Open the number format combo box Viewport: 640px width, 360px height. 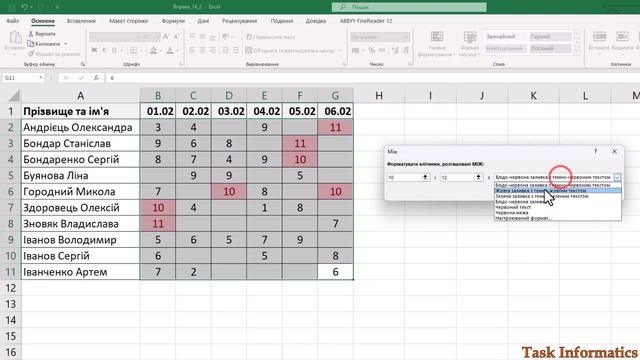[380, 37]
